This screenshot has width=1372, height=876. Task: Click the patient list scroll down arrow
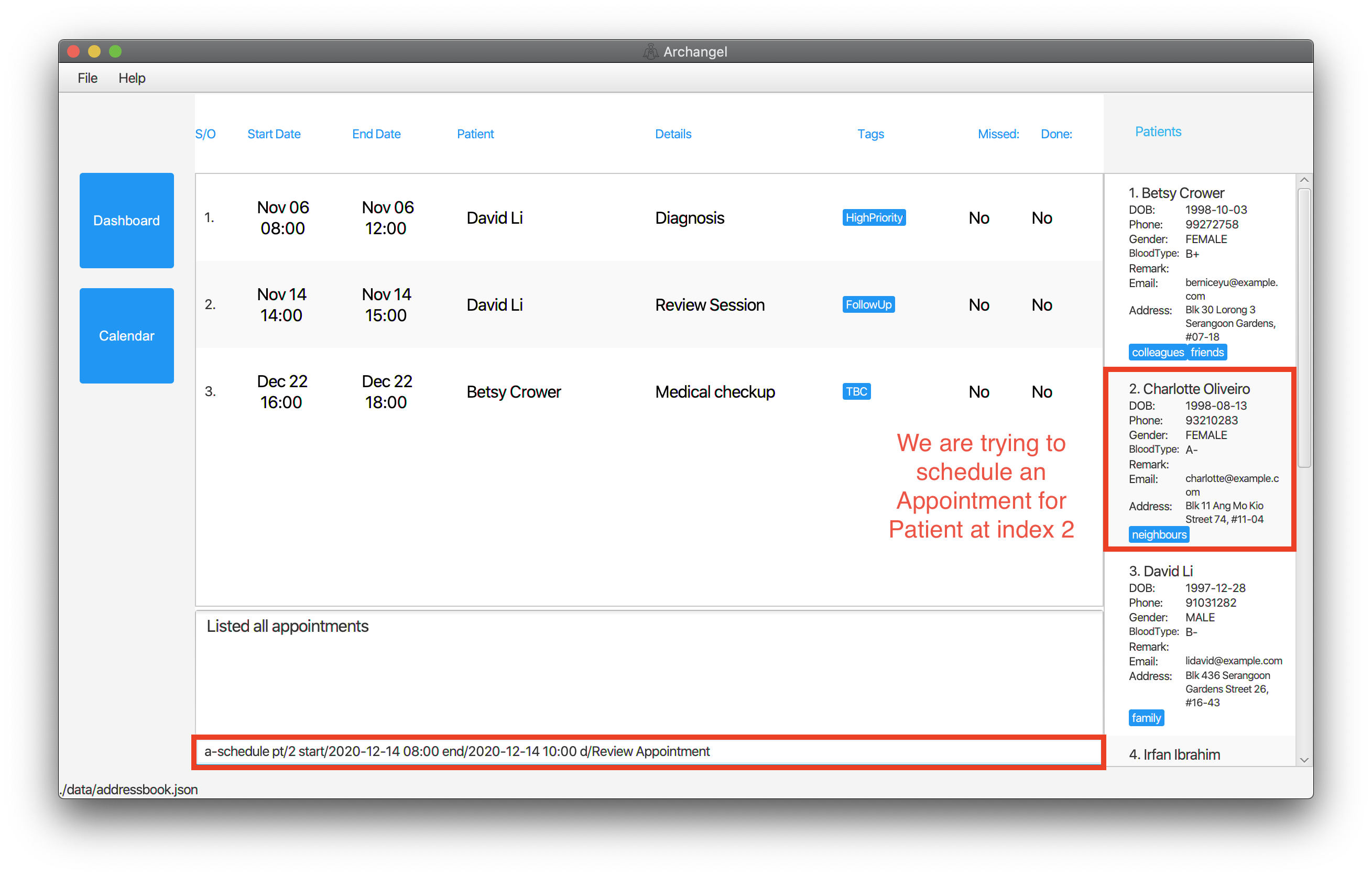click(x=1304, y=760)
